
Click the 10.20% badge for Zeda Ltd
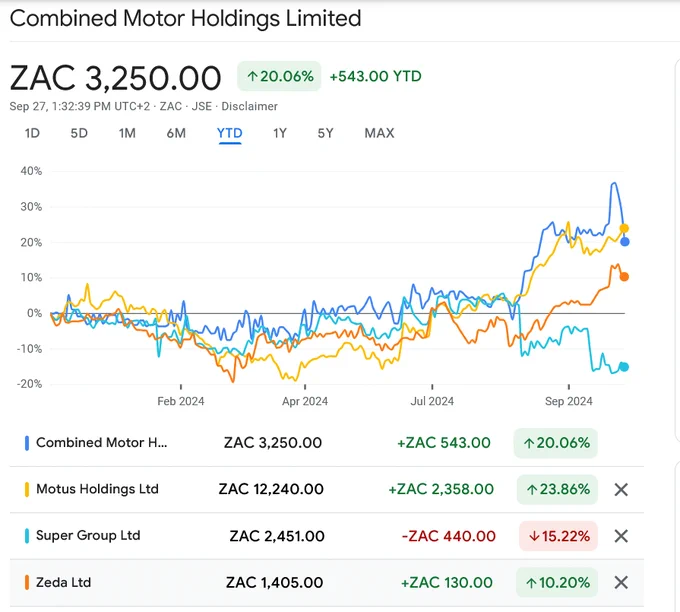[x=557, y=583]
